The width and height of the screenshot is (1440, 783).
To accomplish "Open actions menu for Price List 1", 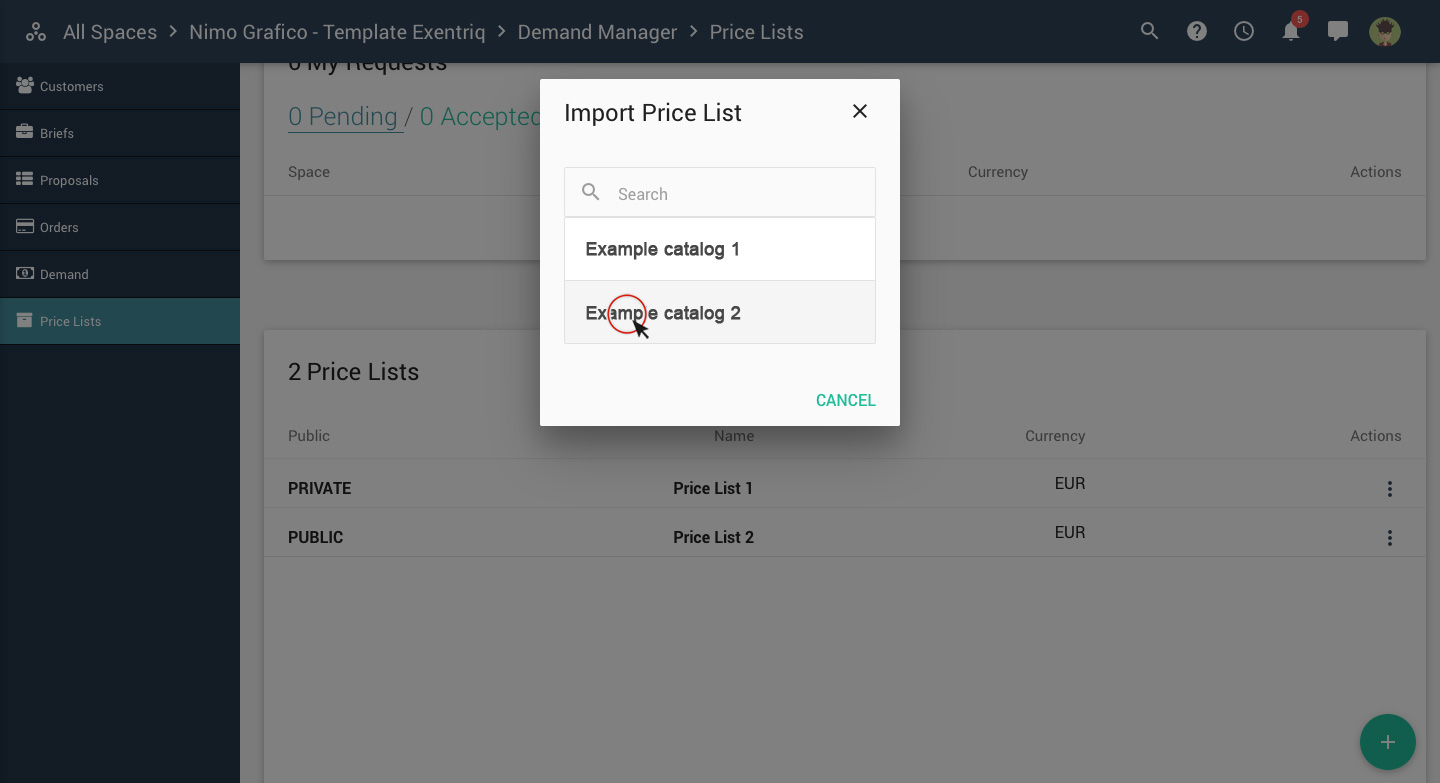I will [1390, 489].
